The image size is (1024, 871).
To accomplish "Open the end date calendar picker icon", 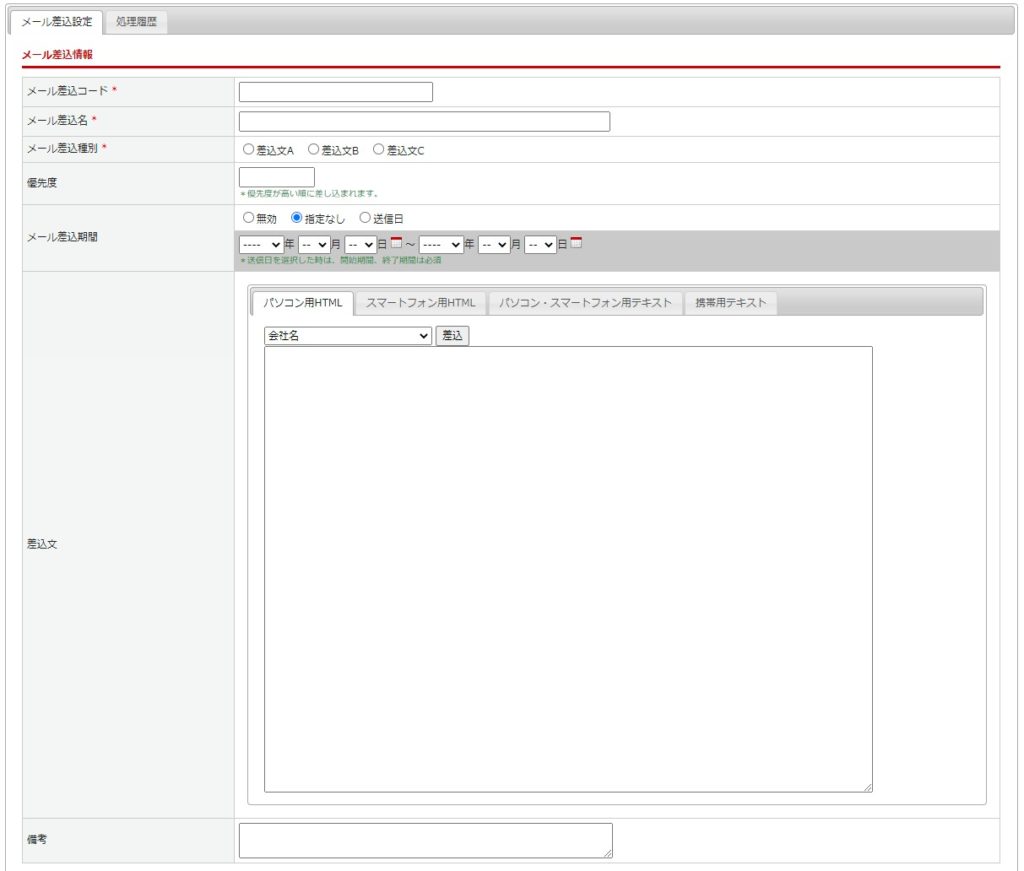I will click(x=576, y=243).
